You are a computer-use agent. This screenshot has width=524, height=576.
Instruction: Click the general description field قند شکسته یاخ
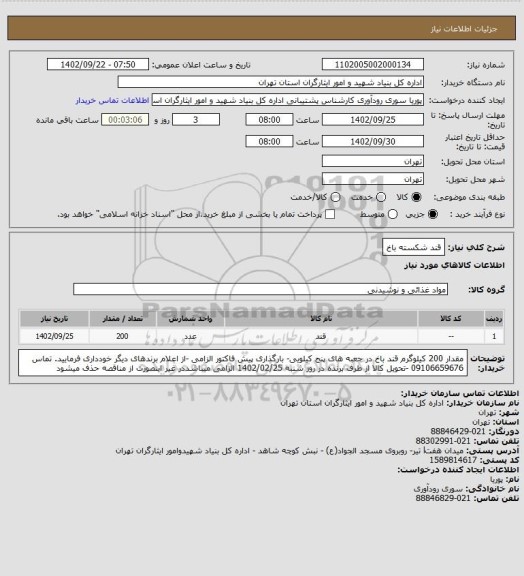[413, 248]
